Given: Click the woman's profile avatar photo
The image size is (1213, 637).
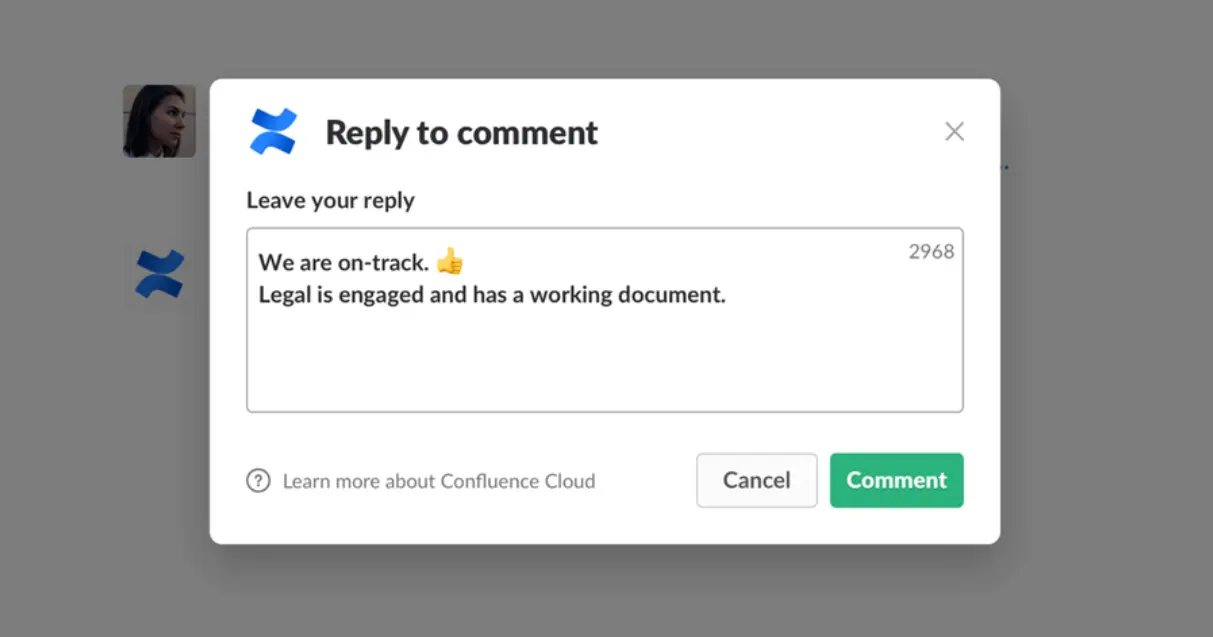Looking at the screenshot, I should [x=159, y=121].
